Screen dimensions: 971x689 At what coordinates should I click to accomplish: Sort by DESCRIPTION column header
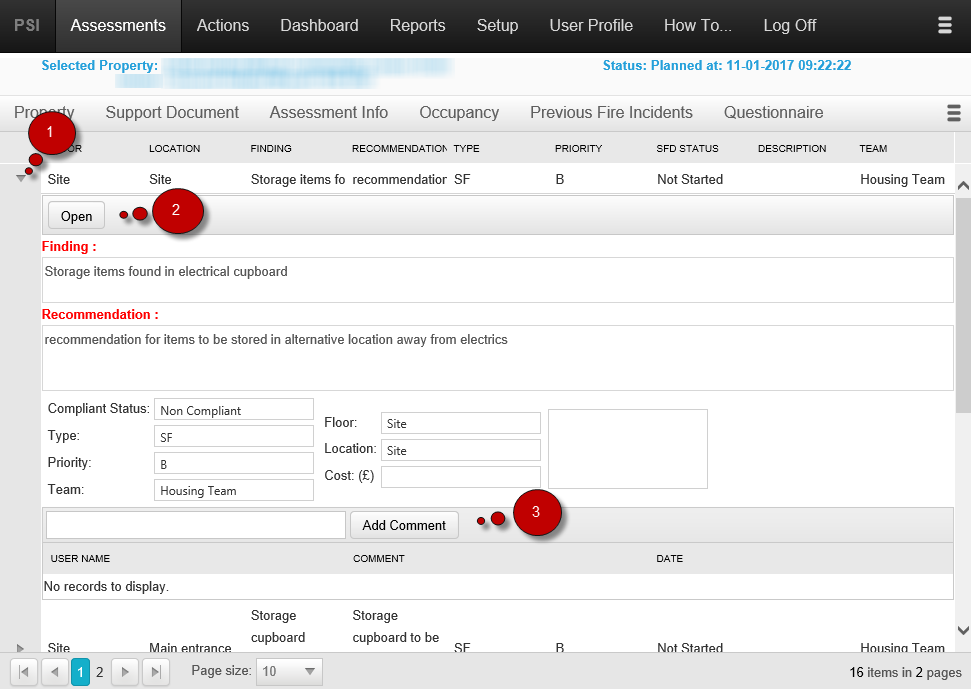point(792,149)
